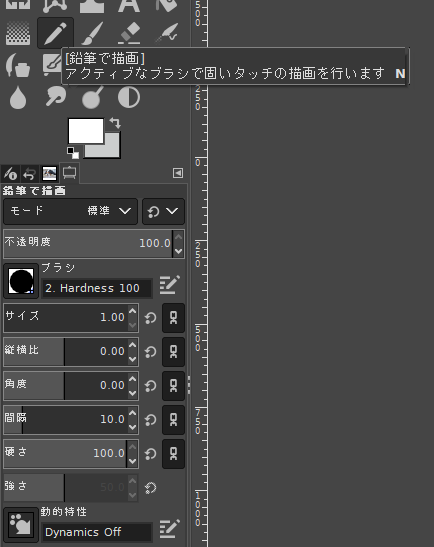The height and width of the screenshot is (547, 434).
Task: Edit the Hardness 100 brush
Action: 170,284
